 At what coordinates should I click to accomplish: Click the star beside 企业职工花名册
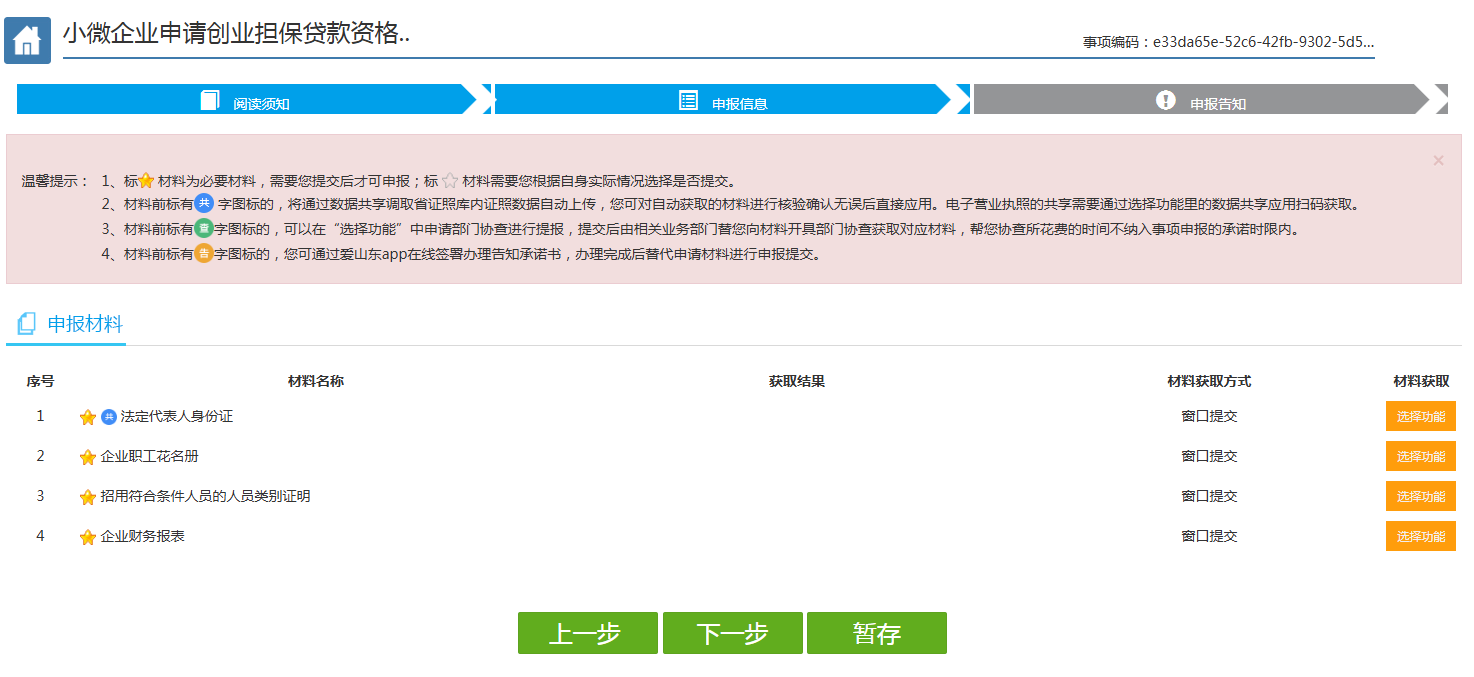click(x=87, y=456)
